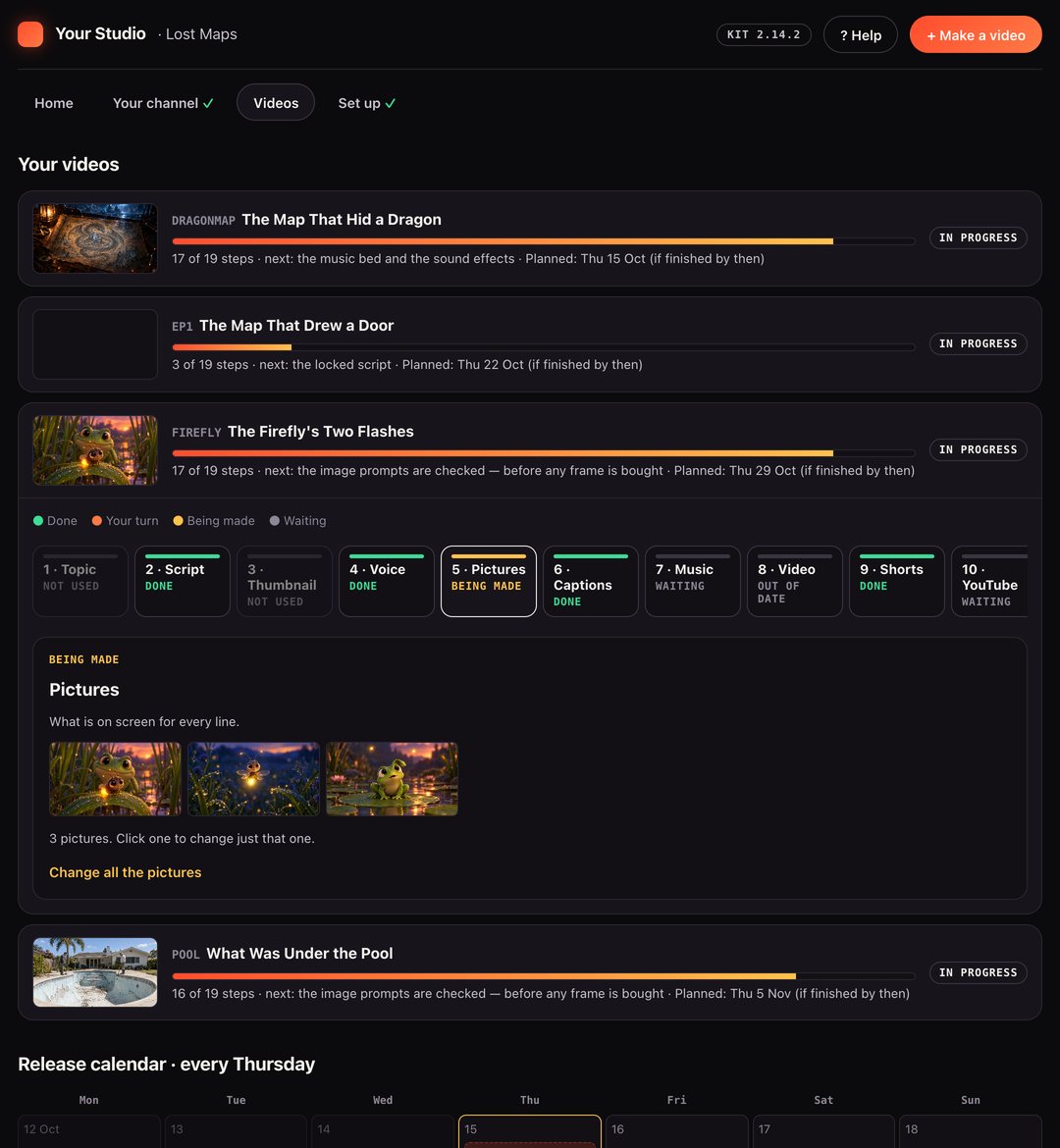This screenshot has width=1060, height=1148.
Task: Click the IN PROGRESS badge for Pool video
Action: (978, 972)
